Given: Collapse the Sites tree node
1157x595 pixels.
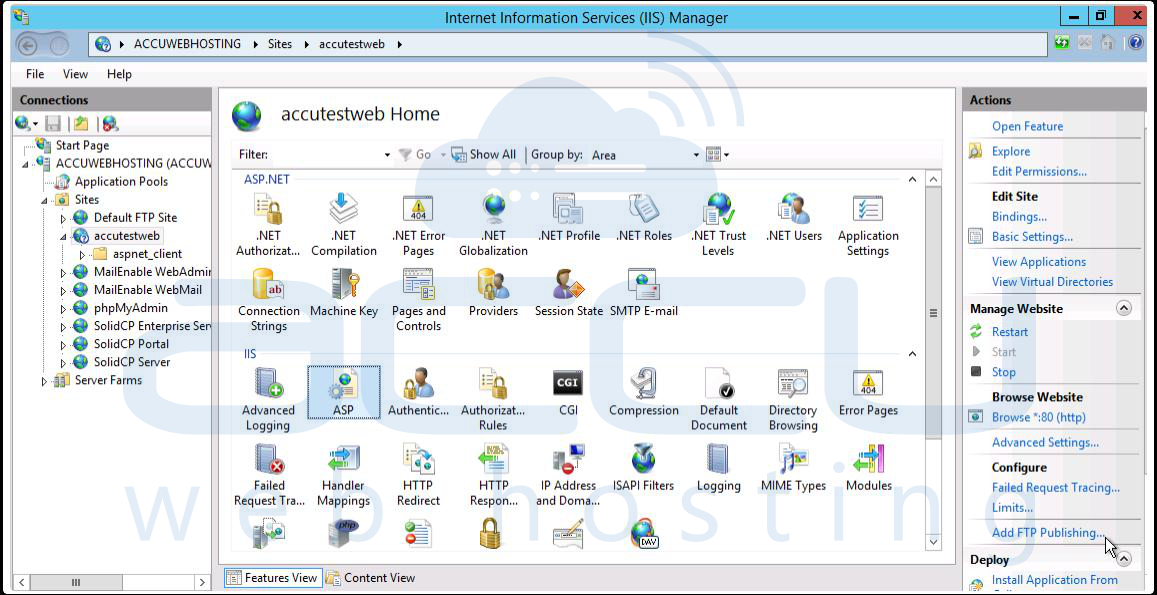Looking at the screenshot, I should pyautogui.click(x=44, y=201).
